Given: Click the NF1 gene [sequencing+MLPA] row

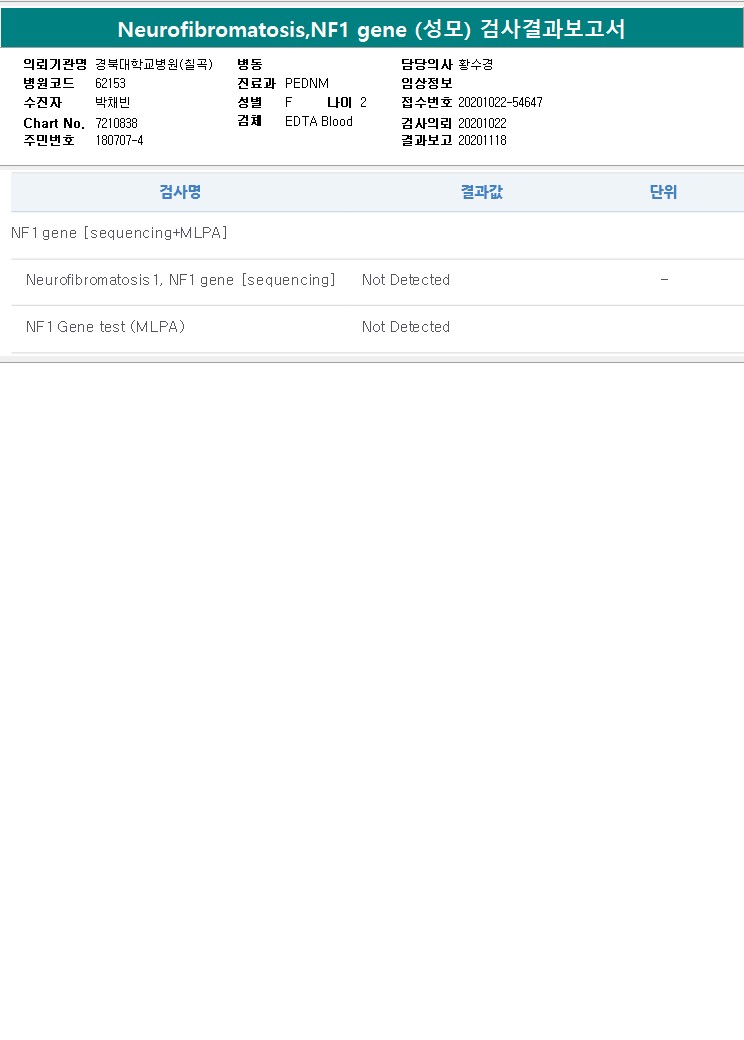Looking at the screenshot, I should click(x=377, y=233).
